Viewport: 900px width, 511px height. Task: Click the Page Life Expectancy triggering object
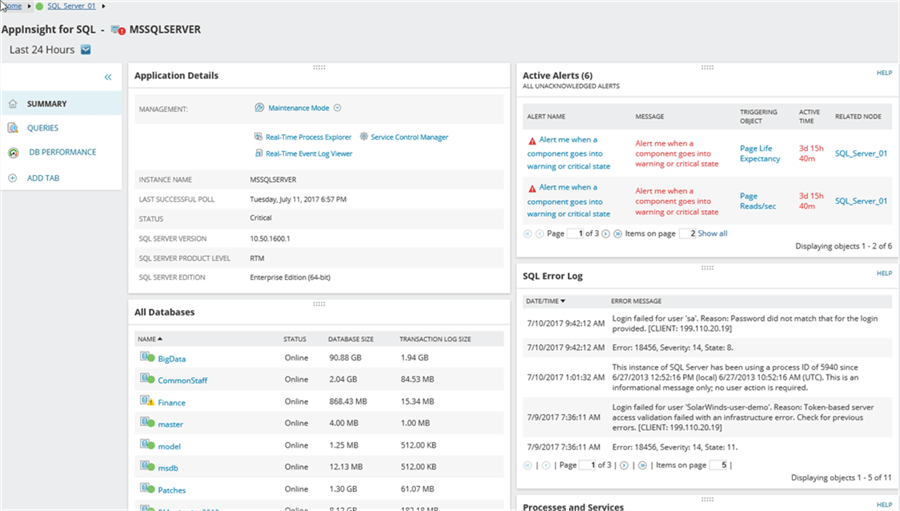pyautogui.click(x=759, y=154)
